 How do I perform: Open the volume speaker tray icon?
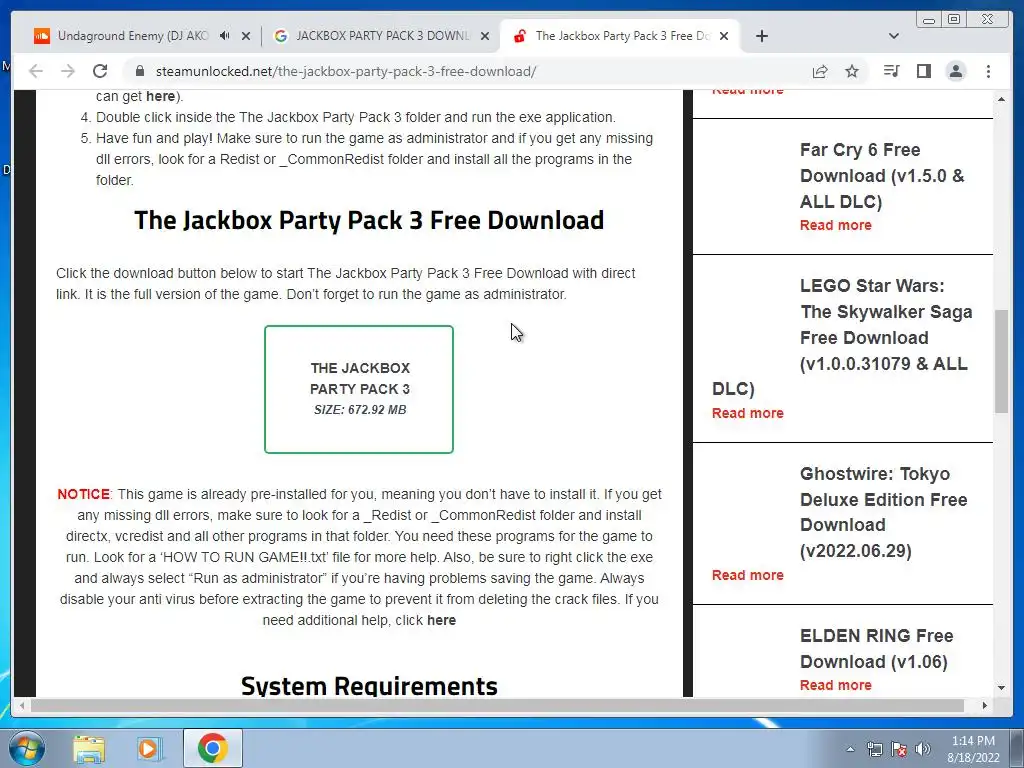click(923, 749)
